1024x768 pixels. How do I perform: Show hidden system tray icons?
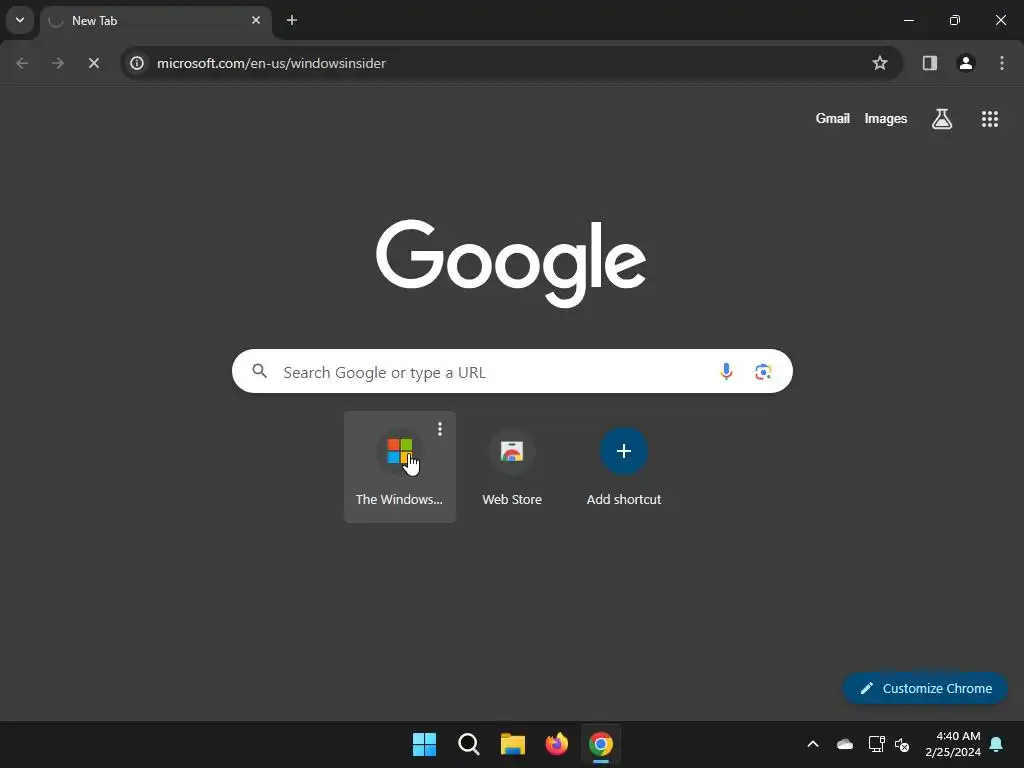813,744
